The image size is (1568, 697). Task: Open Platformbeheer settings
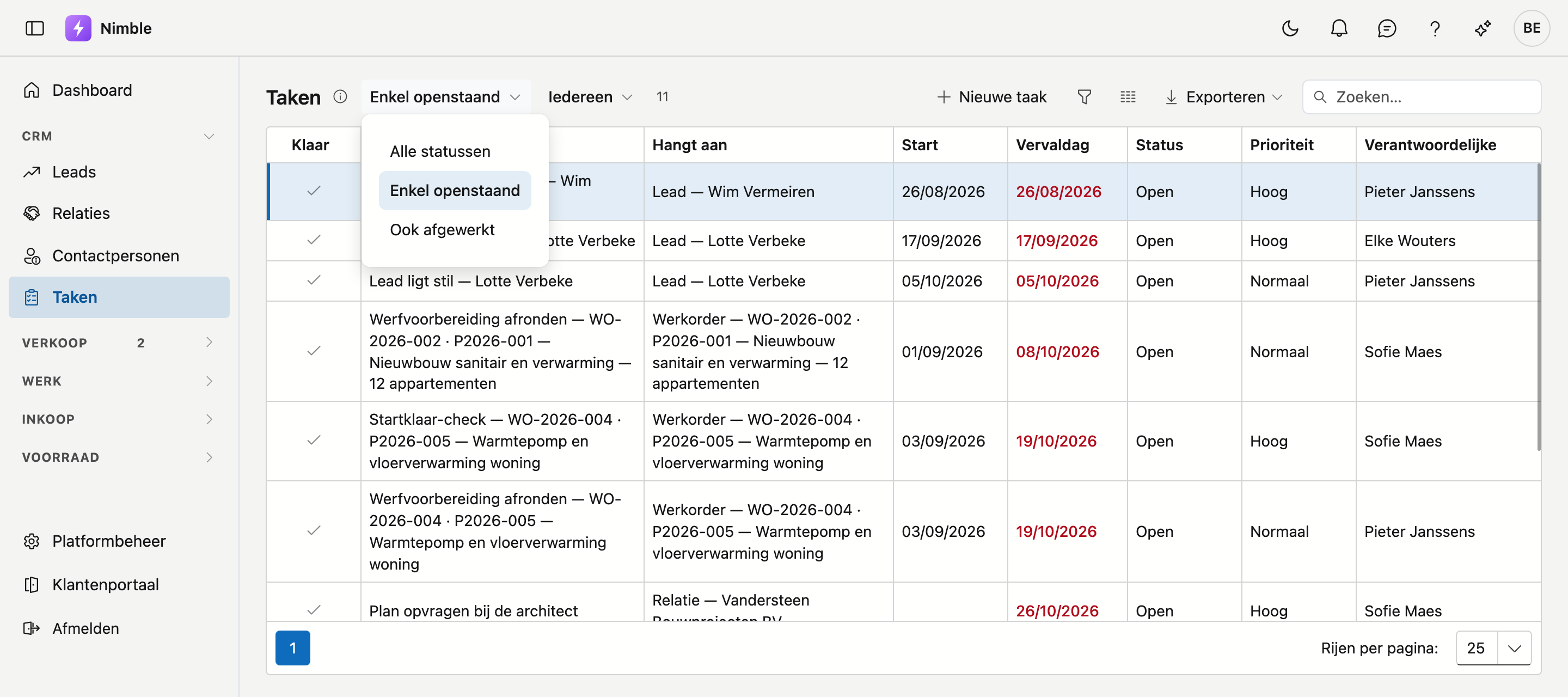[119, 541]
